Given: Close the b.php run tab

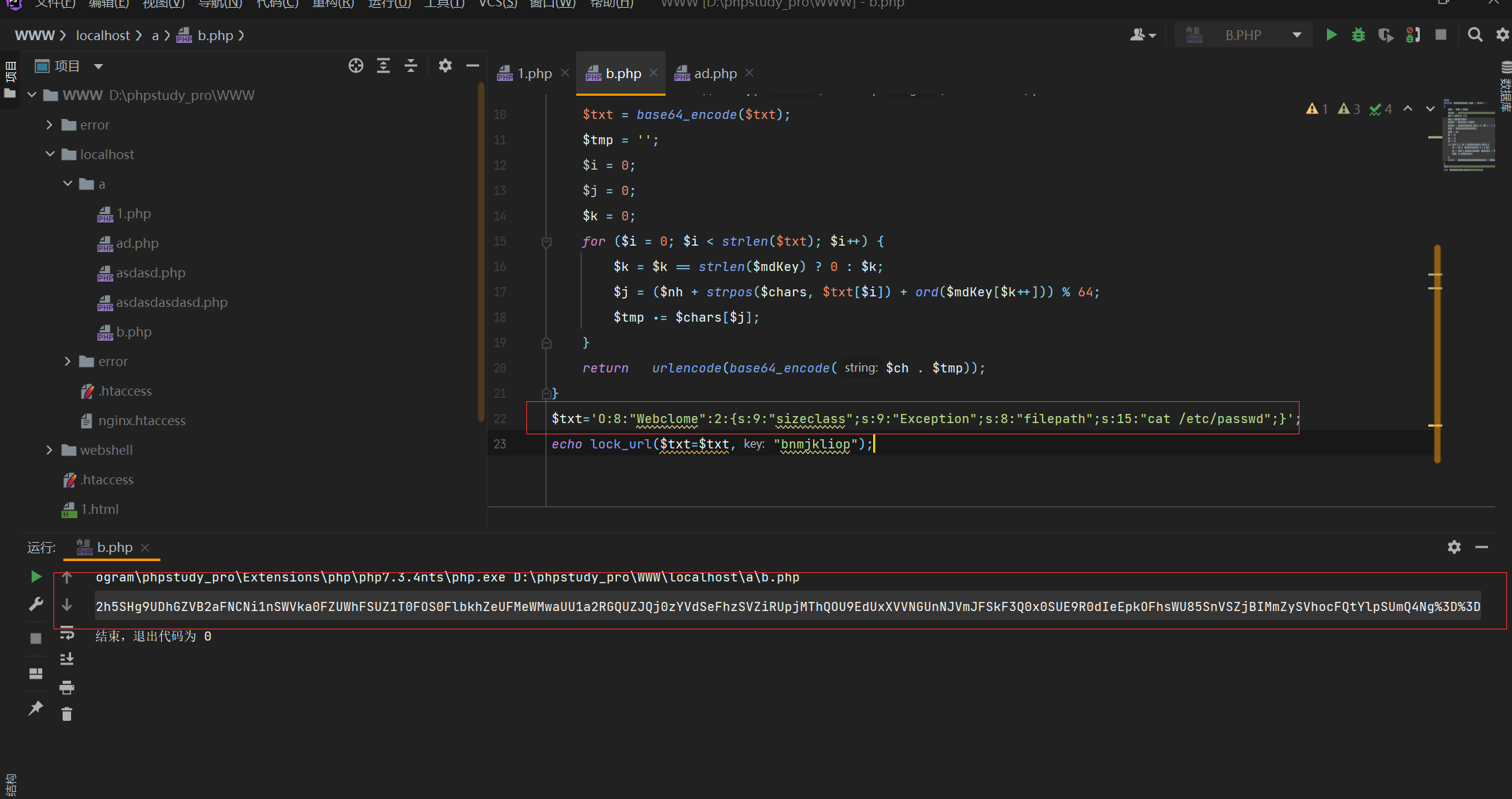Looking at the screenshot, I should pyautogui.click(x=145, y=548).
